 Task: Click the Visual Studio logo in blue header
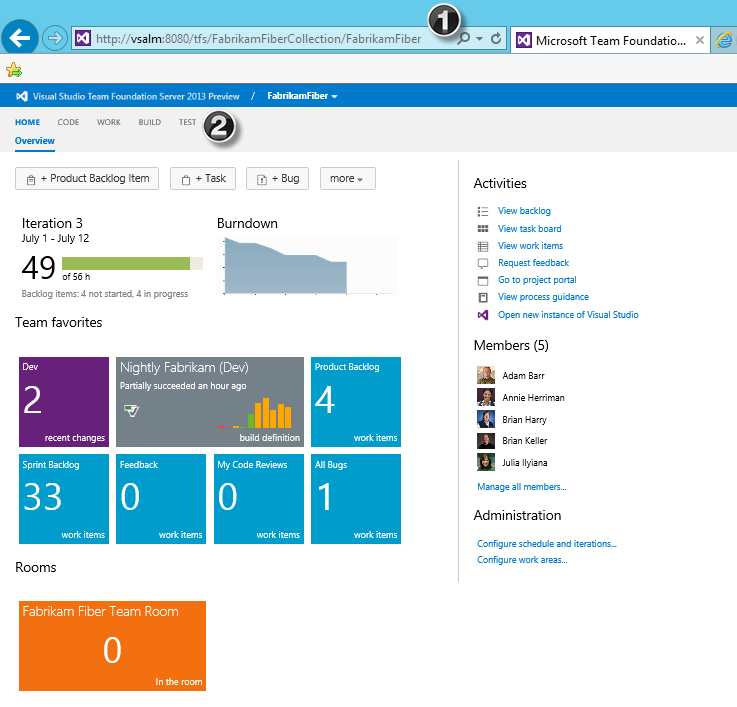coord(22,96)
